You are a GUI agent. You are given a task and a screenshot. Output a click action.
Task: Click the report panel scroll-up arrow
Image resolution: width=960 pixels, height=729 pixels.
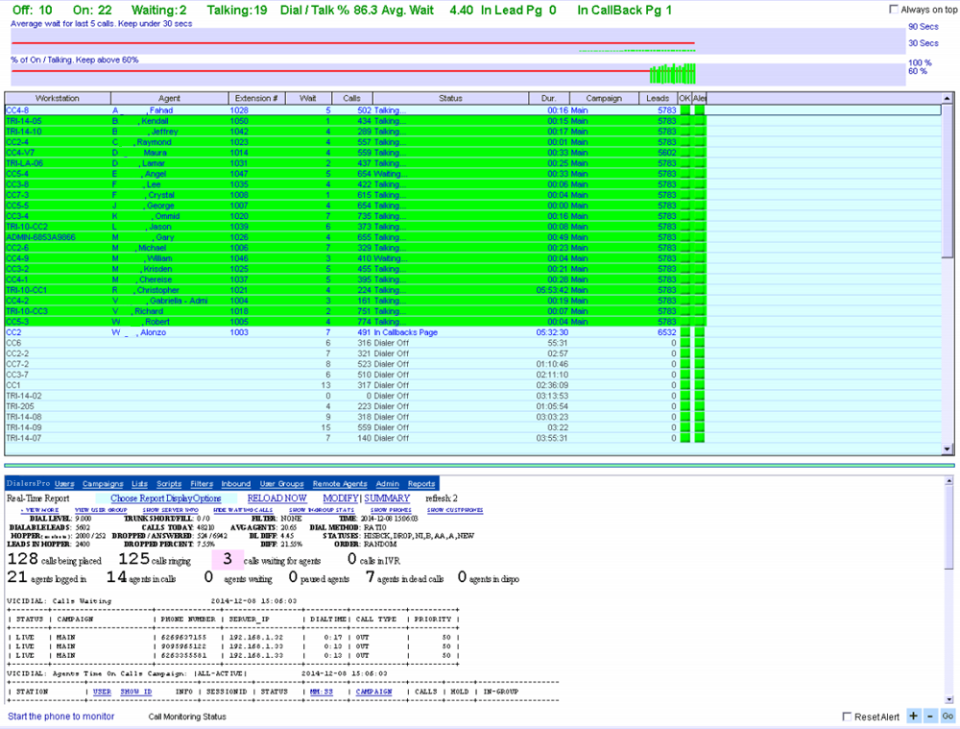tap(950, 482)
